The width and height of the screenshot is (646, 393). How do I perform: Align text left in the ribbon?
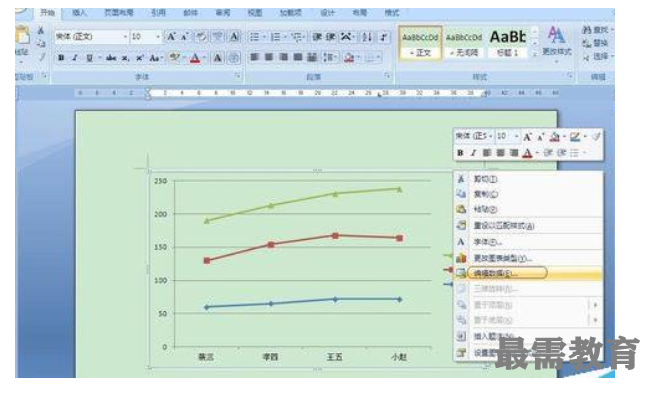click(255, 57)
